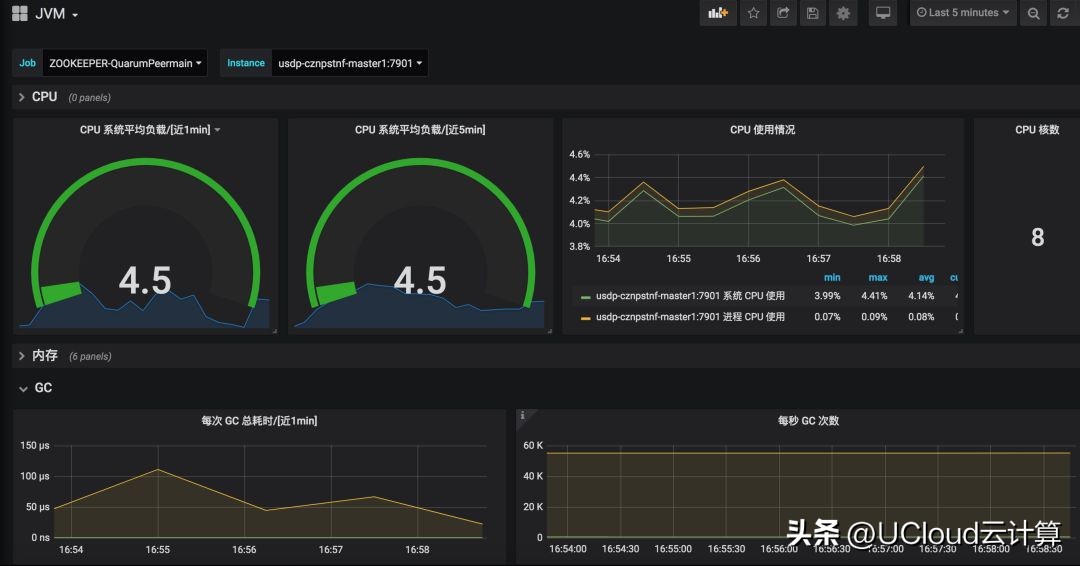Sort legend by max column
The height and width of the screenshot is (566, 1080).
pyautogui.click(x=878, y=277)
